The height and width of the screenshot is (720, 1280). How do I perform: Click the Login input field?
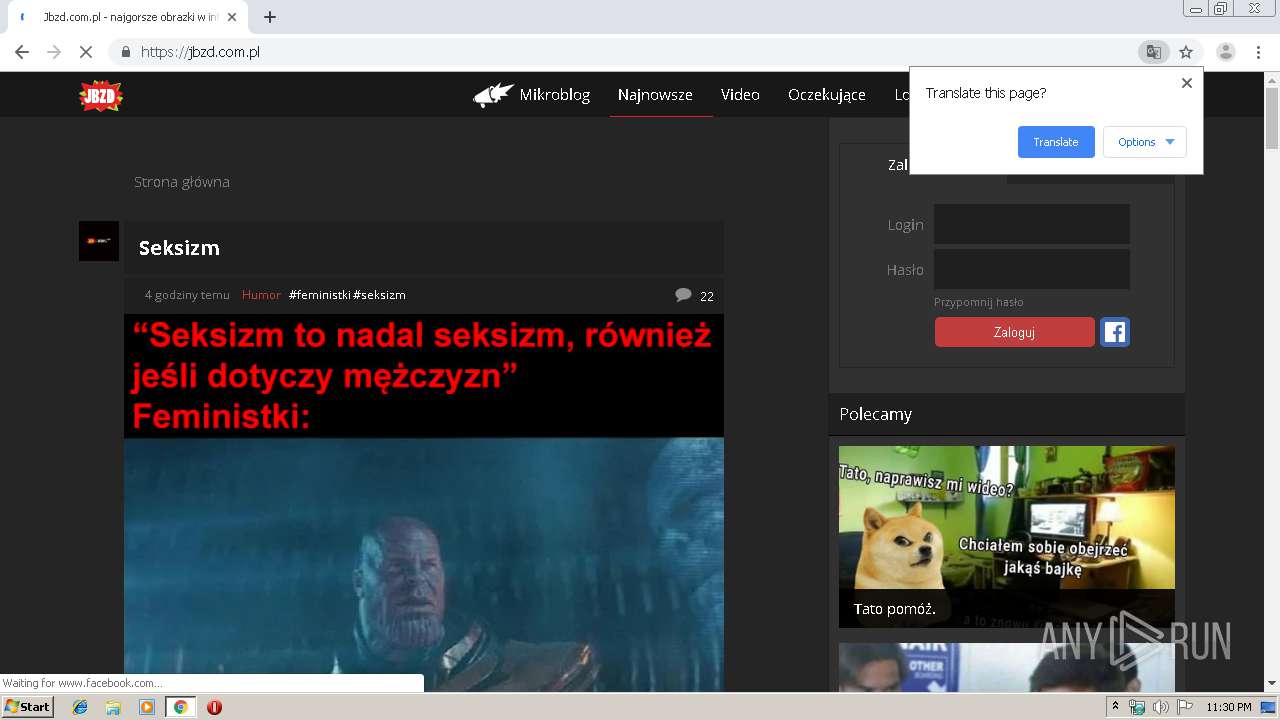click(x=1032, y=224)
